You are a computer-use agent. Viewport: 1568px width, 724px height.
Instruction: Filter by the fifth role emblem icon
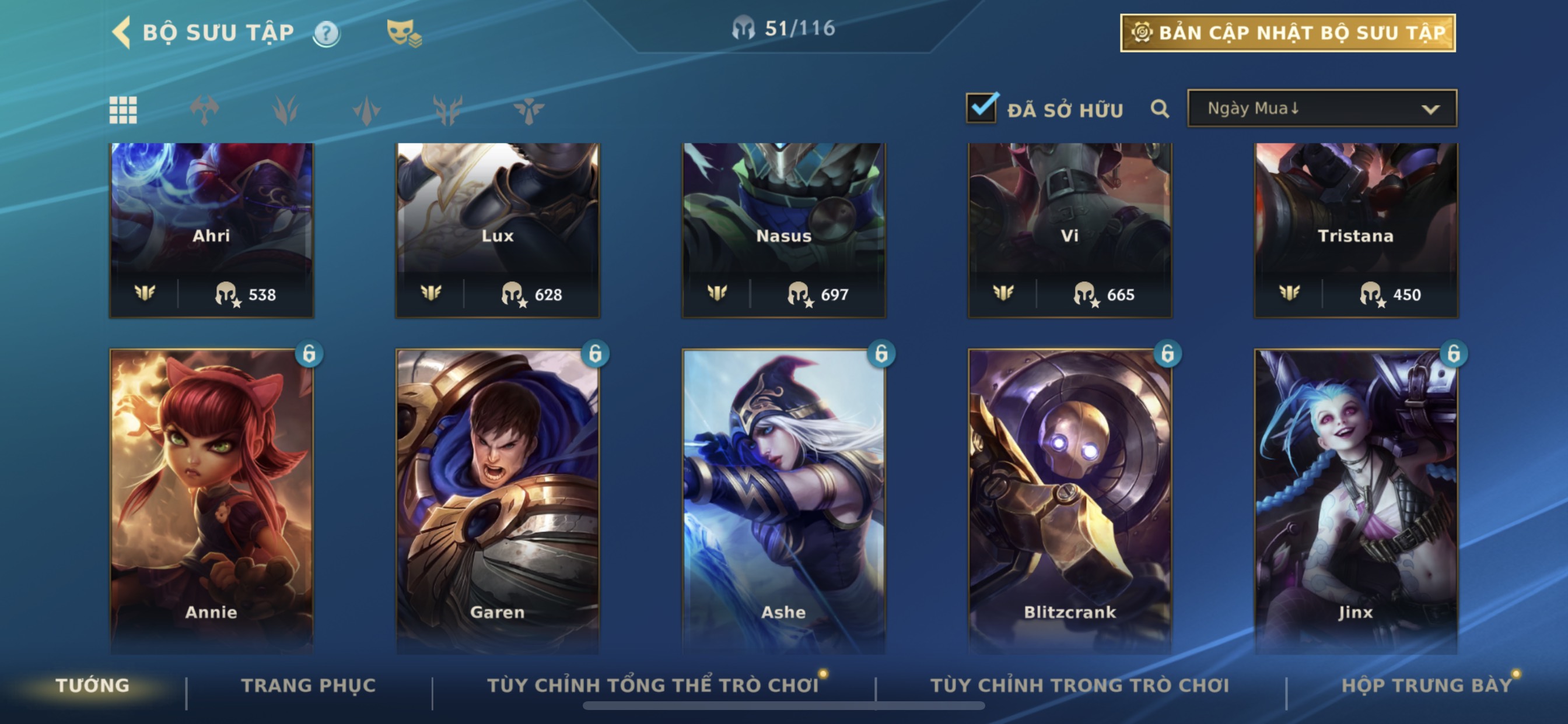pos(528,110)
